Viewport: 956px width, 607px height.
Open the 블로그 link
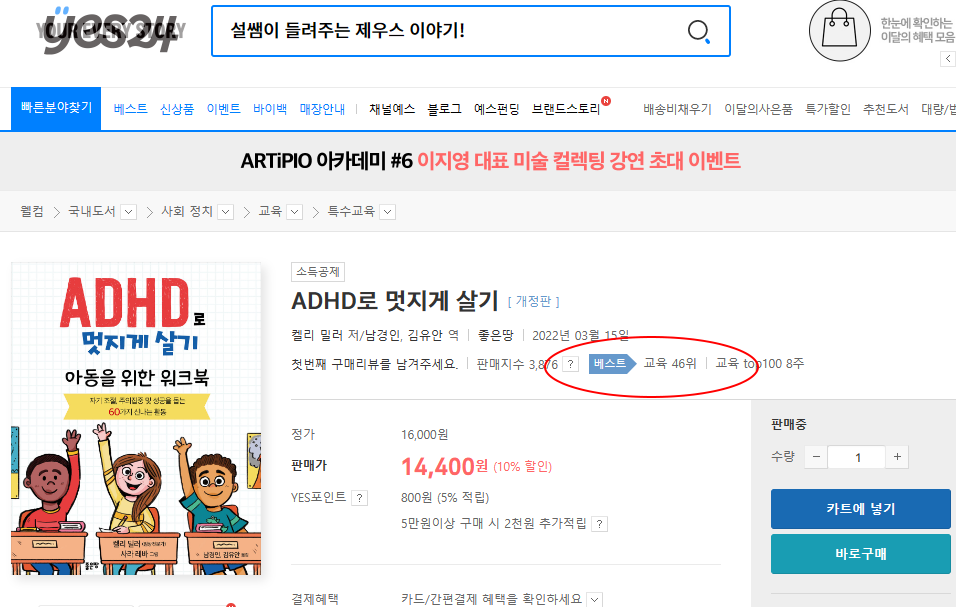(444, 108)
